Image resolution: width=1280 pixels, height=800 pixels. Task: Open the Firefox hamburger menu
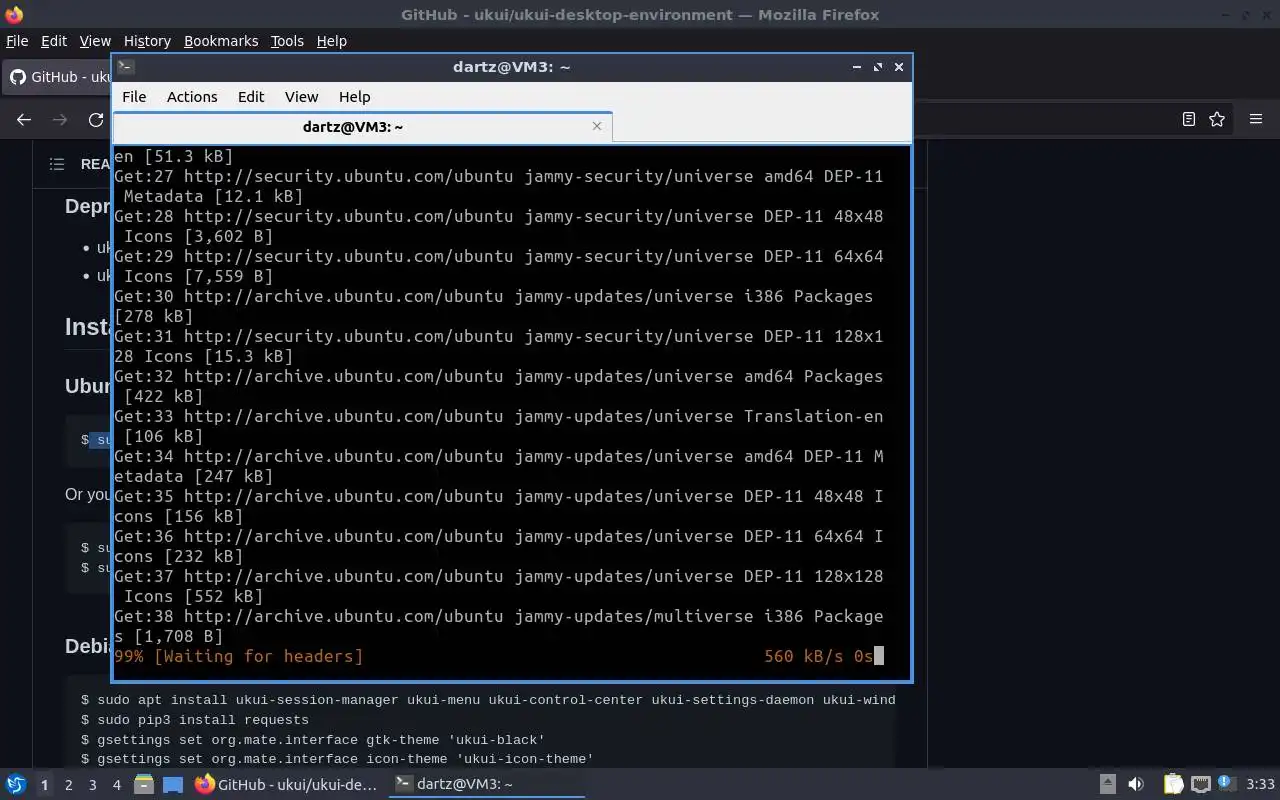pos(1256,119)
